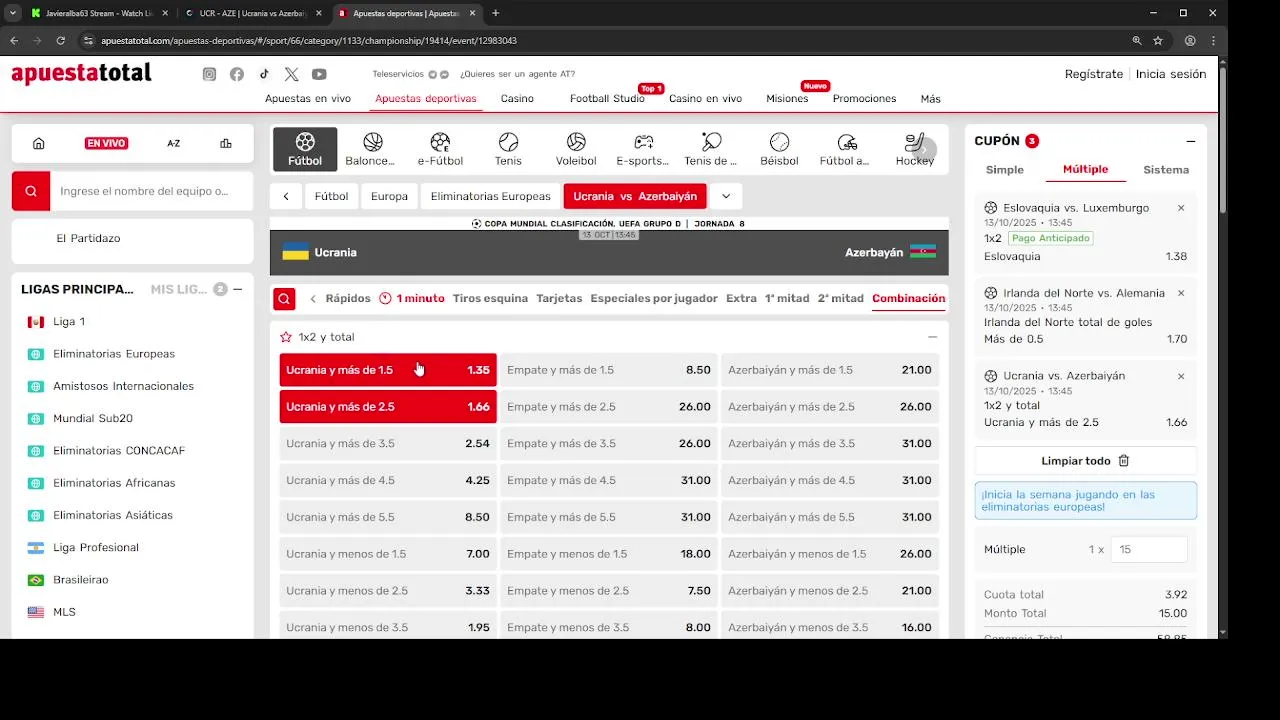This screenshot has width=1280, height=720.
Task: Open the YouTube social icon
Action: [319, 74]
